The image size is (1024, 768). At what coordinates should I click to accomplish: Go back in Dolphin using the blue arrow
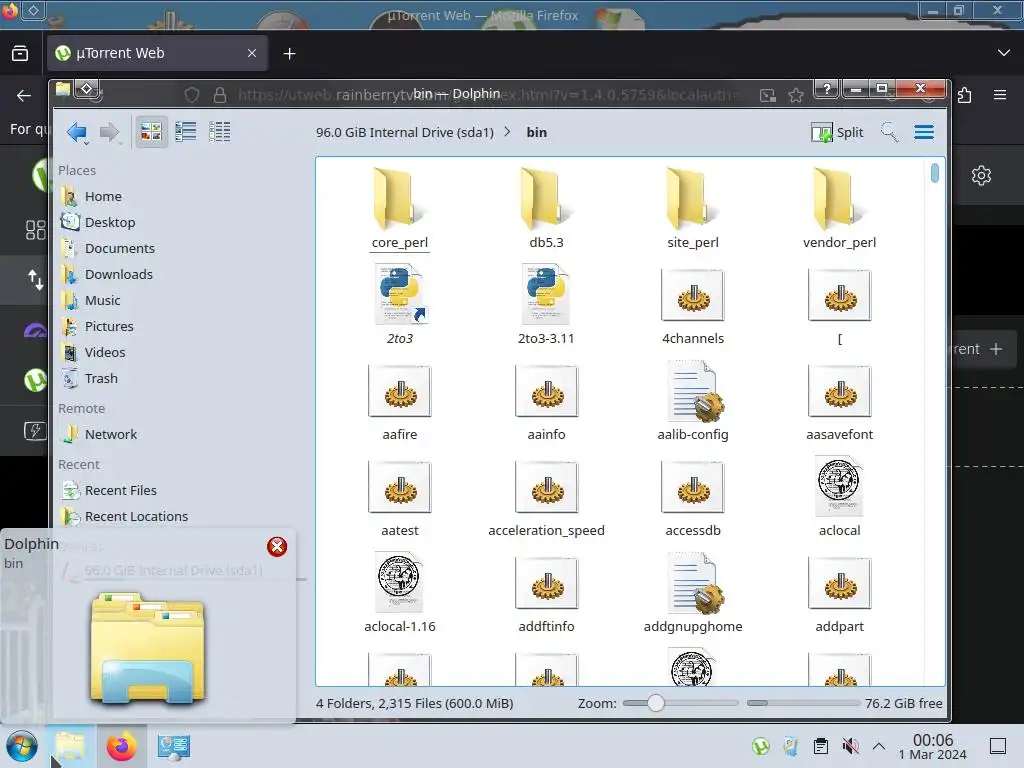pyautogui.click(x=77, y=133)
